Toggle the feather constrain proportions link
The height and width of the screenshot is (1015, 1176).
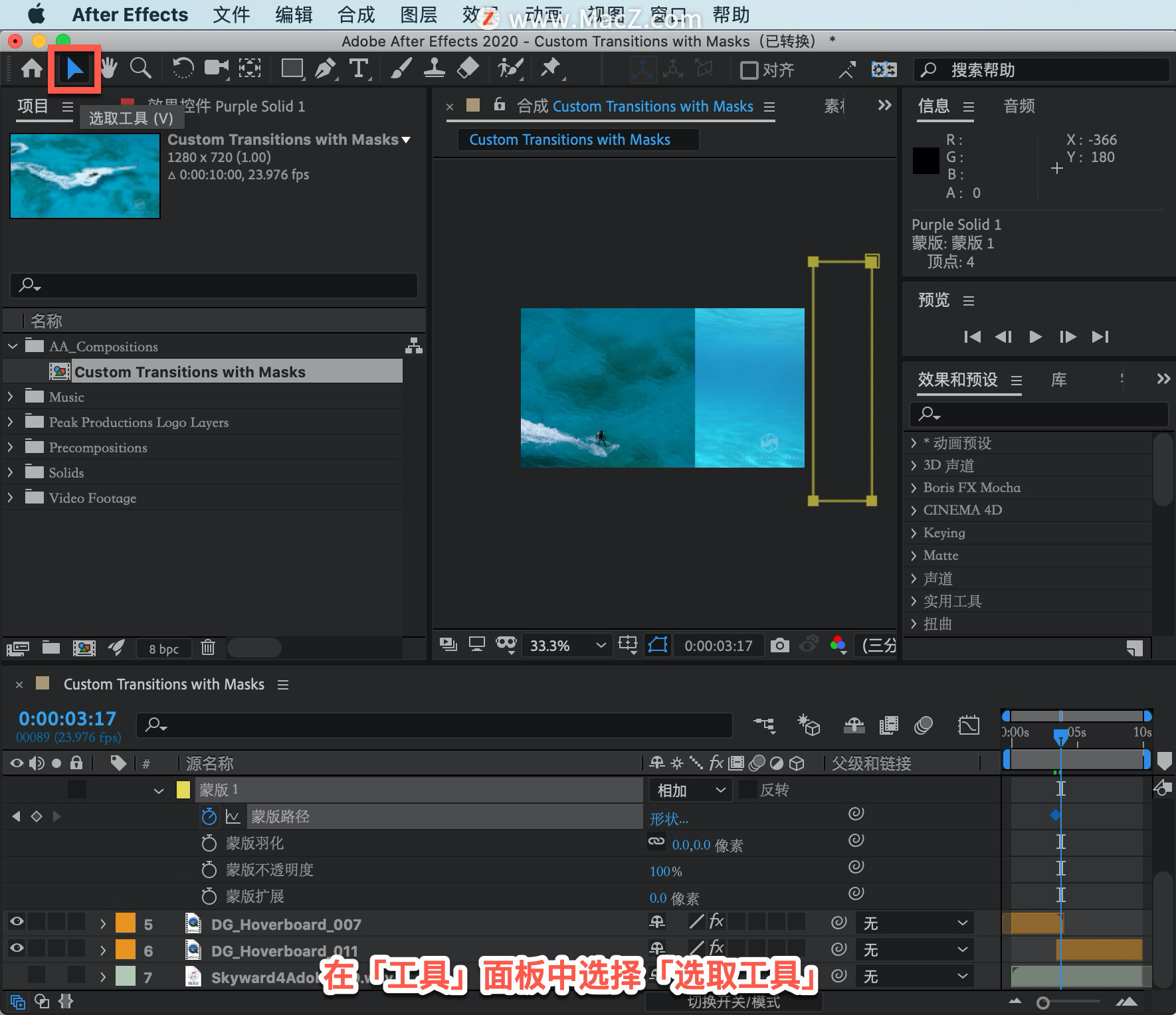point(656,842)
